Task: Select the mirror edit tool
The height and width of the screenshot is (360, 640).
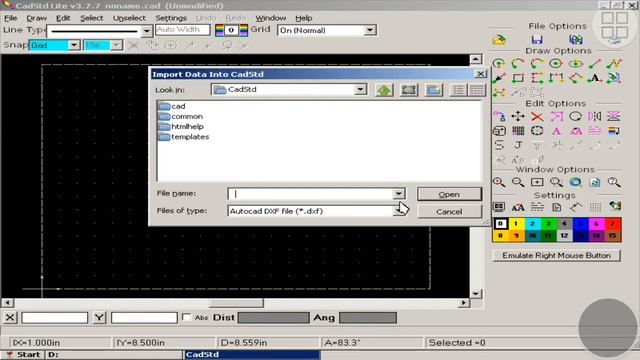Action: coord(595,116)
